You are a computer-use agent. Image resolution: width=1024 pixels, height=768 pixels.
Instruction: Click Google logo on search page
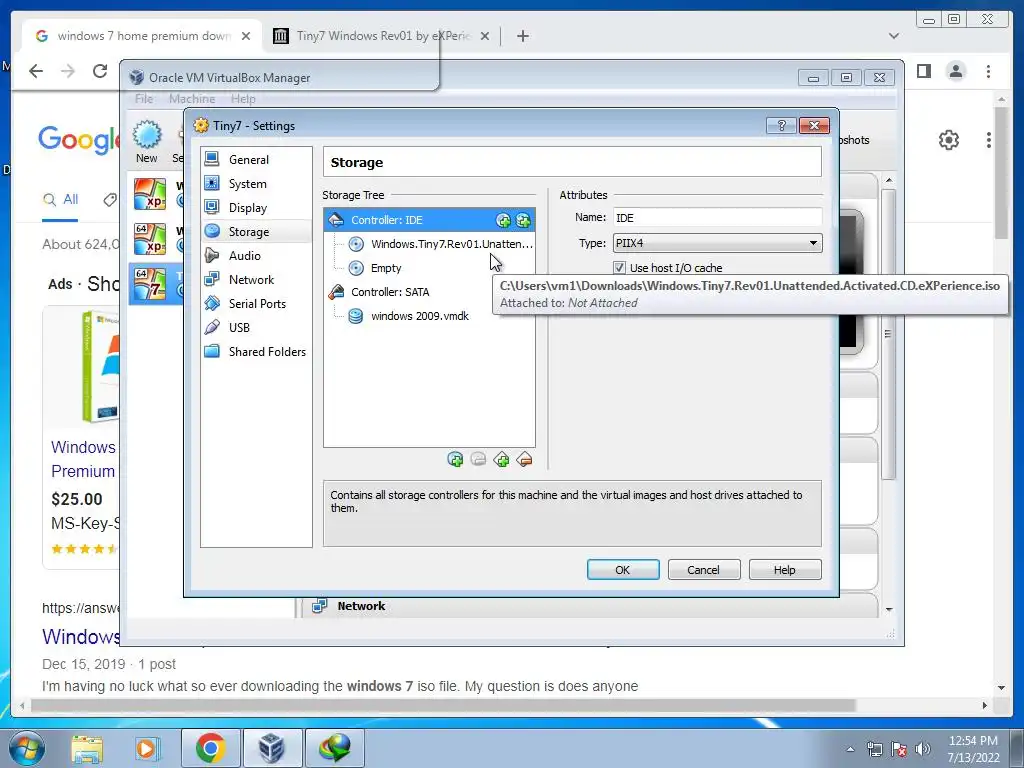tap(78, 140)
